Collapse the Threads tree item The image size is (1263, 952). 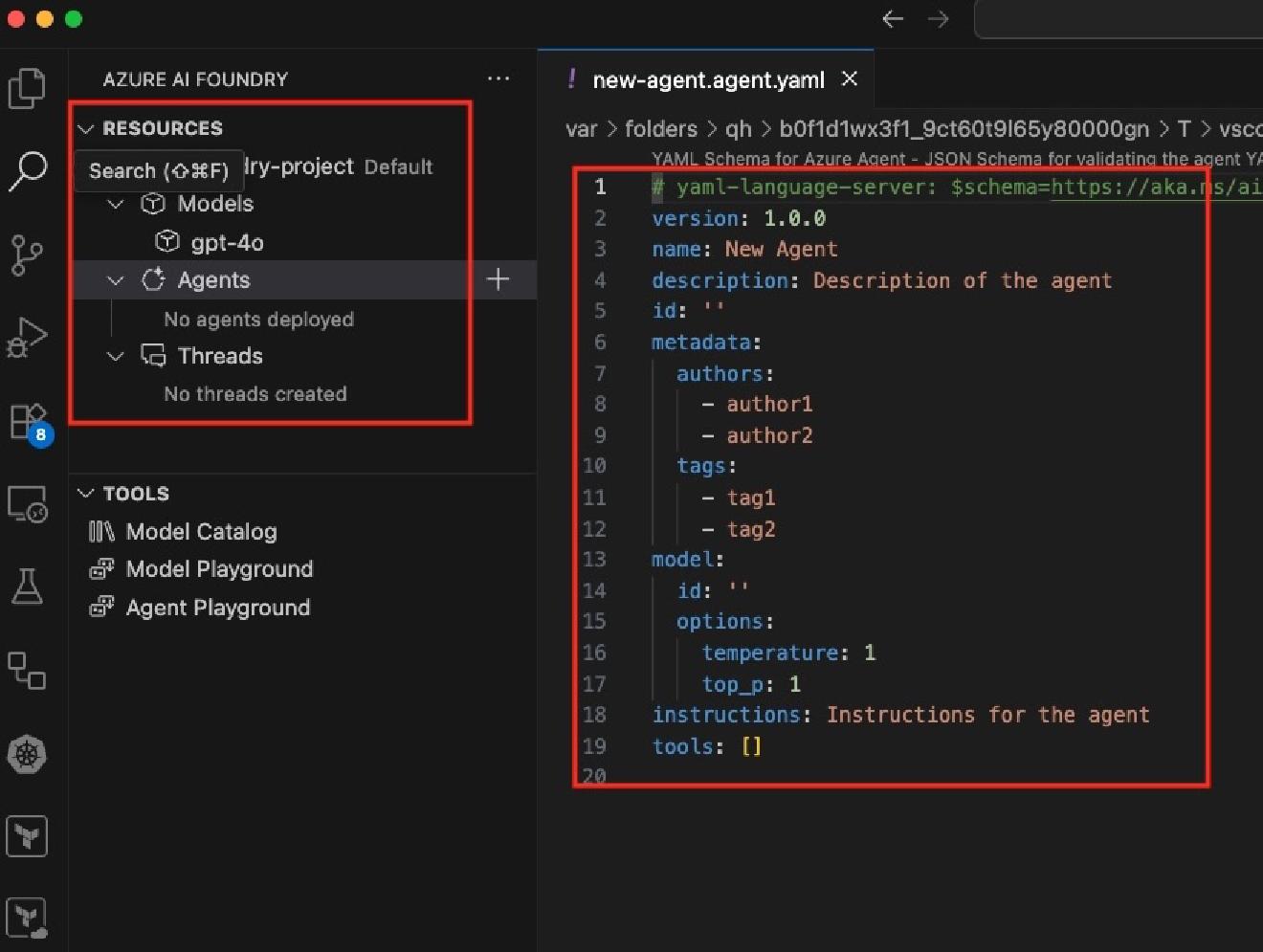pos(115,356)
